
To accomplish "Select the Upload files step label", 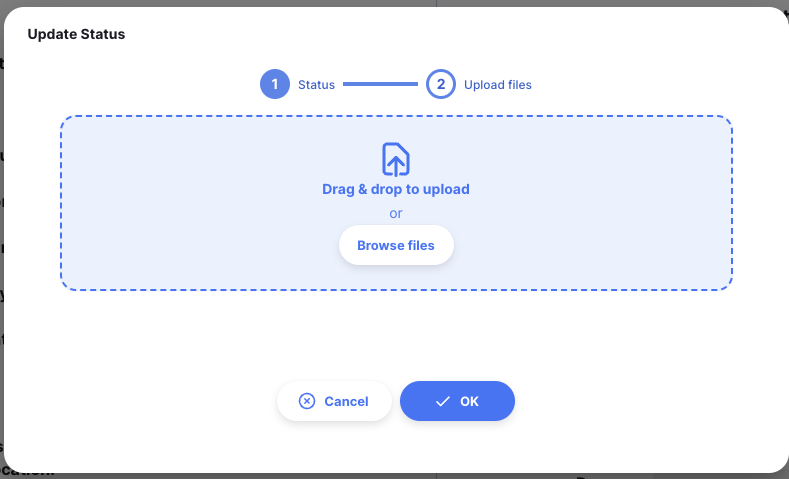I will [x=497, y=85].
